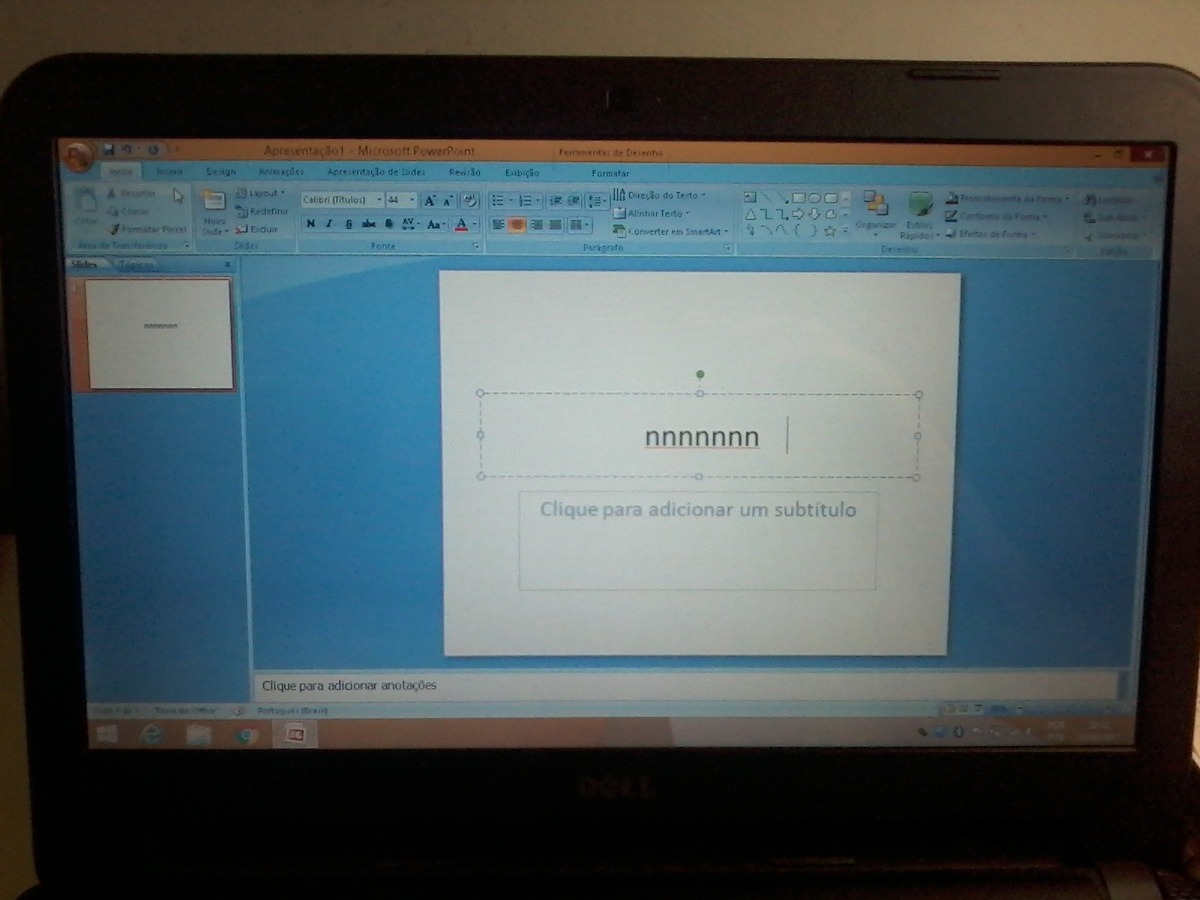Image resolution: width=1200 pixels, height=900 pixels.
Task: Open the Formatar drawing tools tab
Action: (x=610, y=173)
